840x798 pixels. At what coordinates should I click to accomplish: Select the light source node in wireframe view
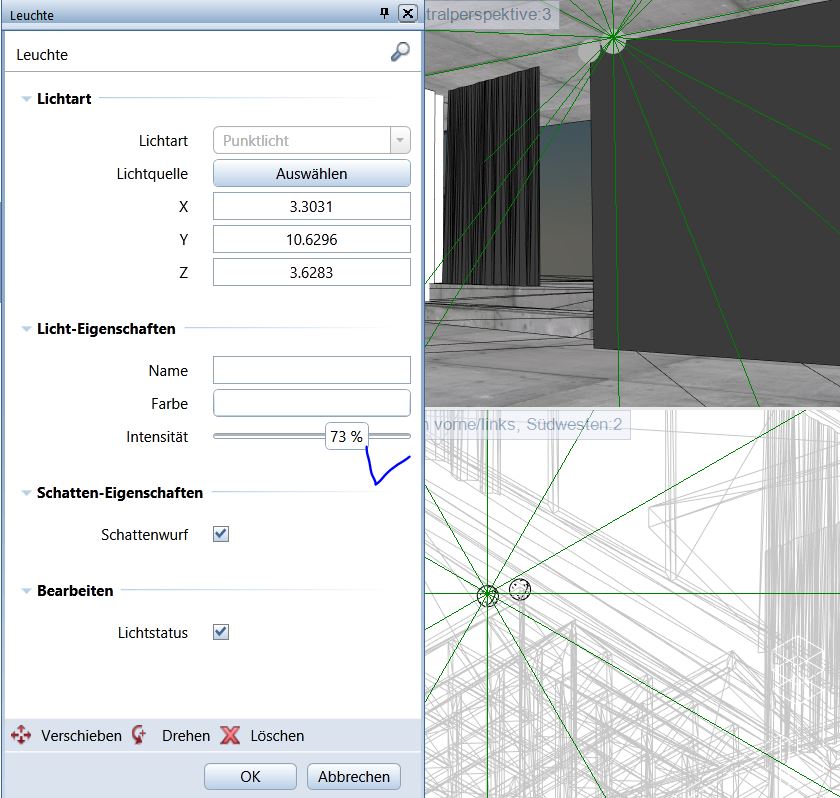487,595
